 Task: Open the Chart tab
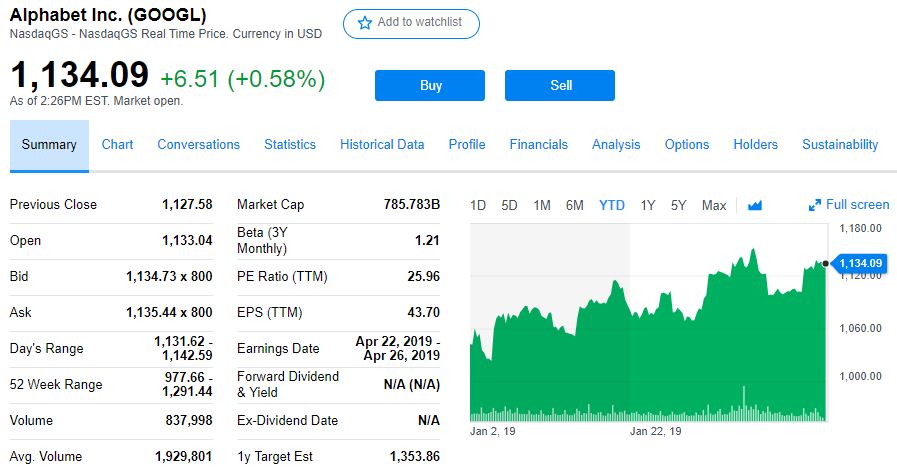[117, 145]
